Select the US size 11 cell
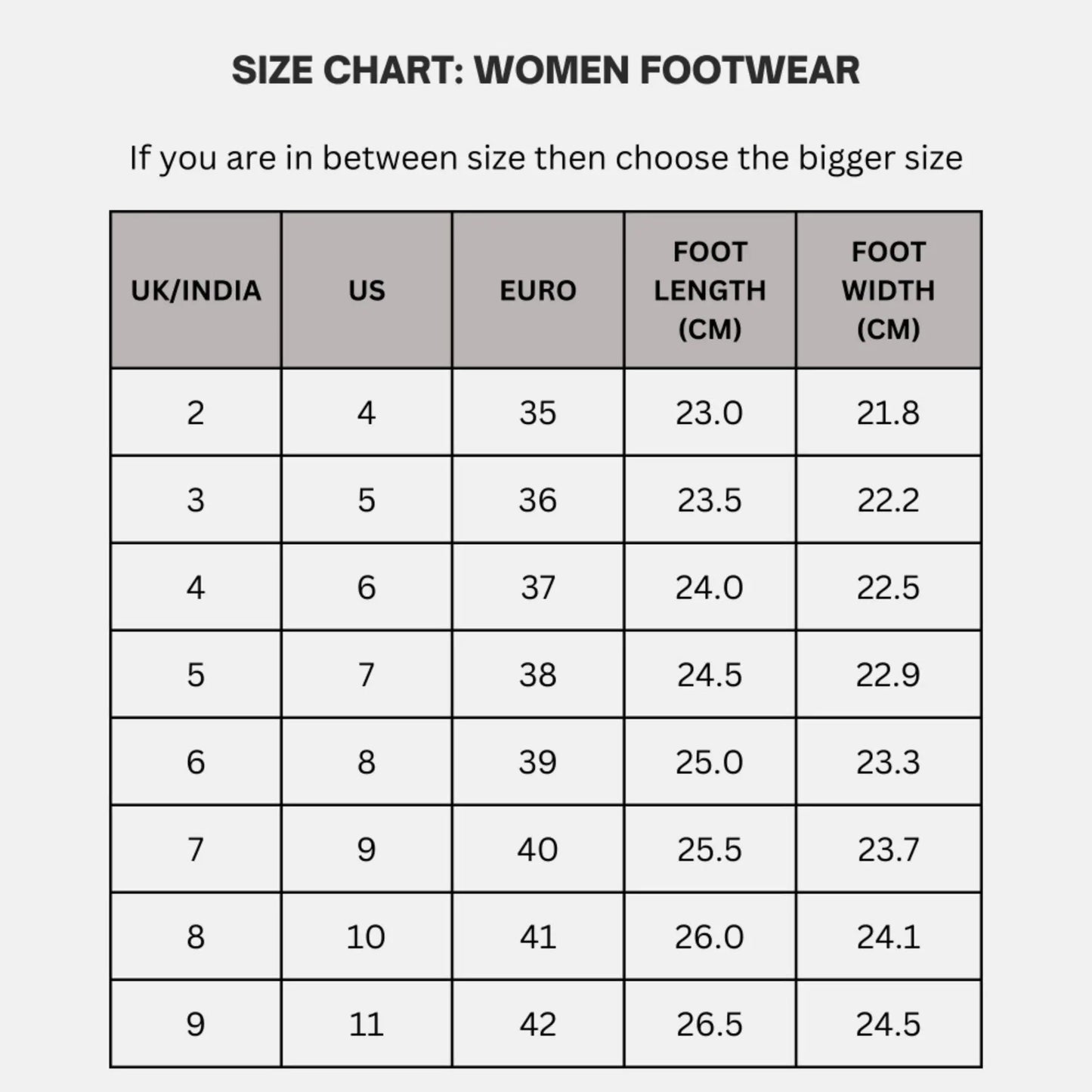1092x1092 pixels. 367,1025
